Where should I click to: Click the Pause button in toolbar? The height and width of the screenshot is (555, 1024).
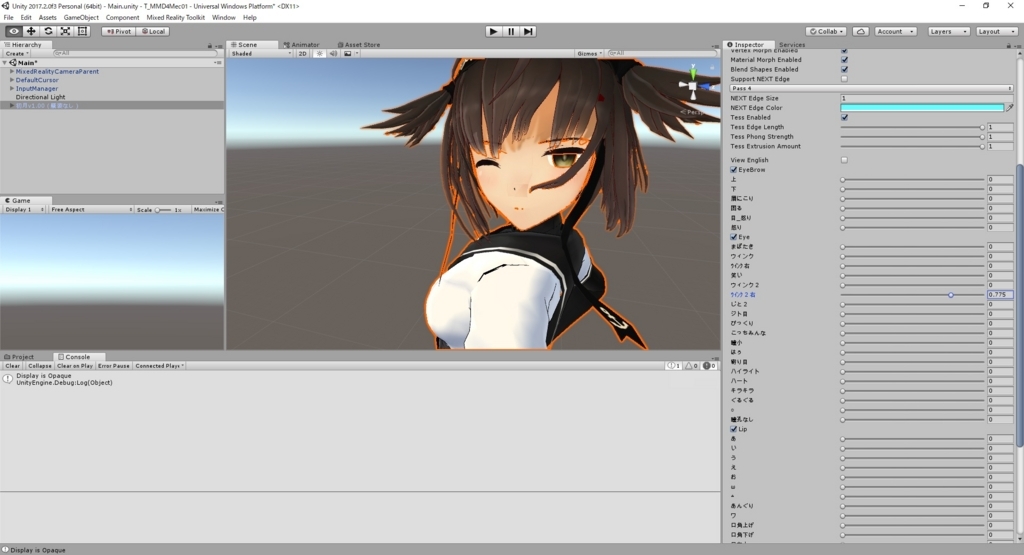[511, 31]
